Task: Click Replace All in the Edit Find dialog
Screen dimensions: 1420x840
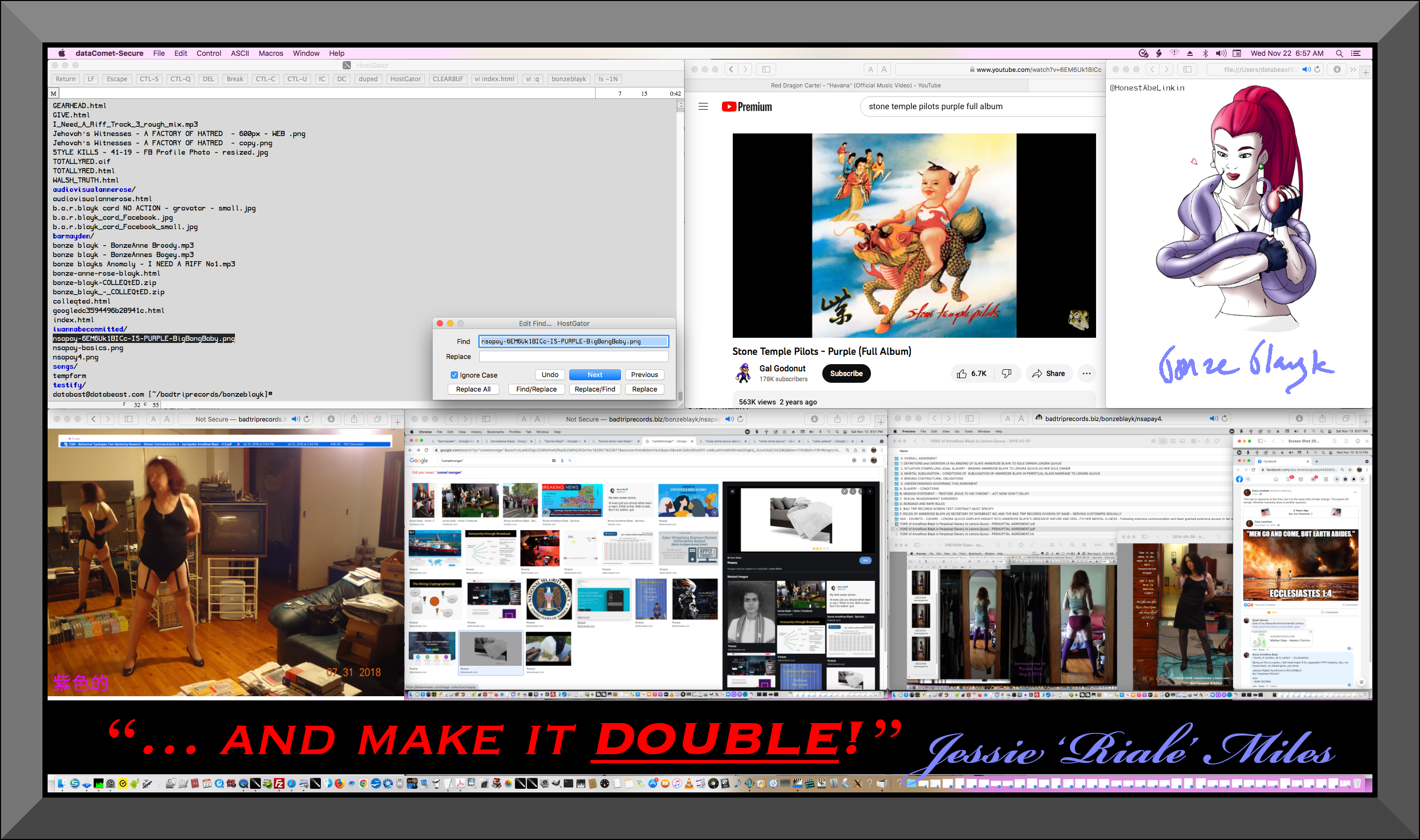Action: [474, 389]
